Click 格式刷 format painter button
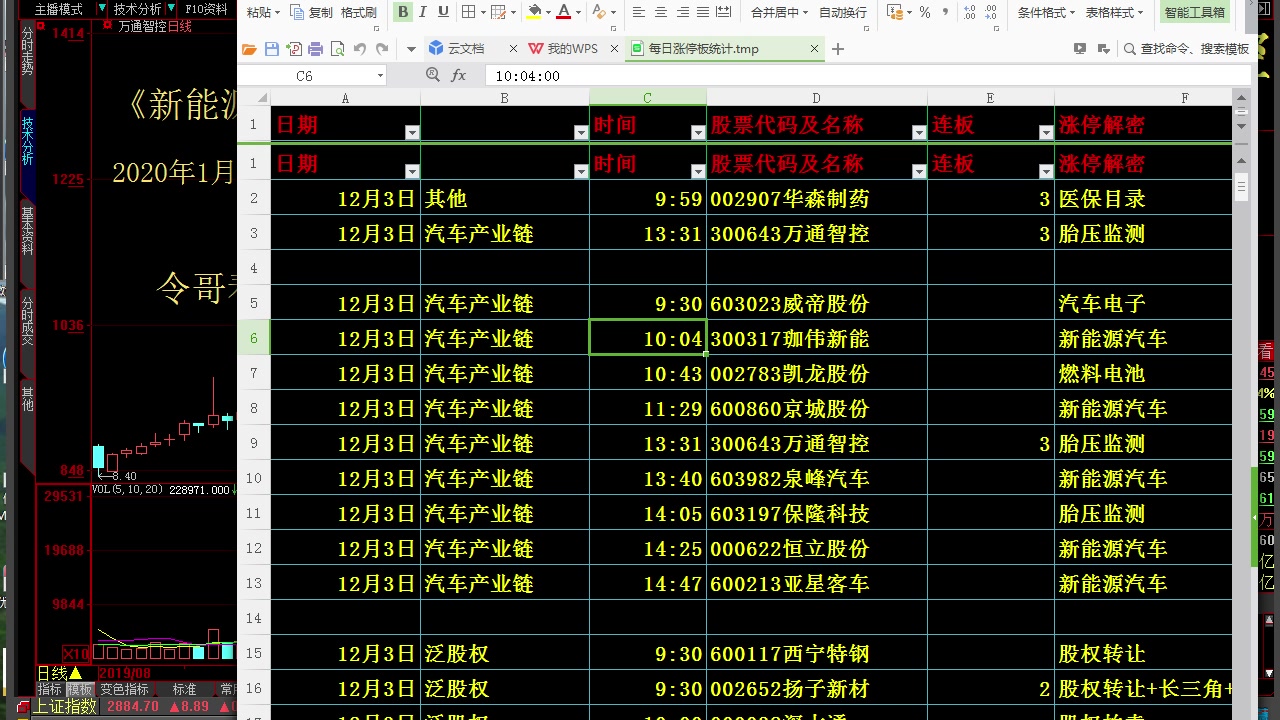The height and width of the screenshot is (720, 1280). click(358, 12)
